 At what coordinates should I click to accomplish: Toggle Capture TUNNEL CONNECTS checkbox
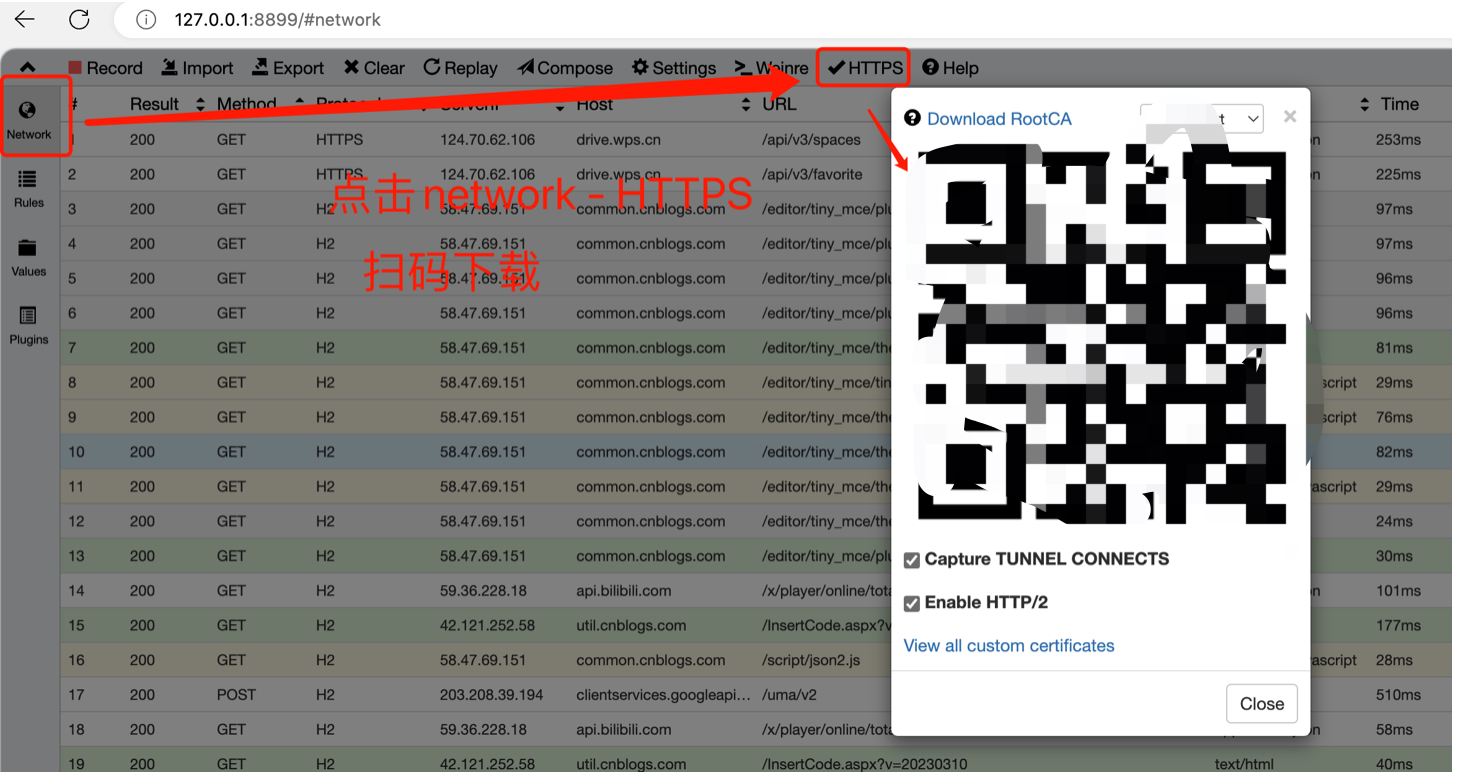coord(912,560)
